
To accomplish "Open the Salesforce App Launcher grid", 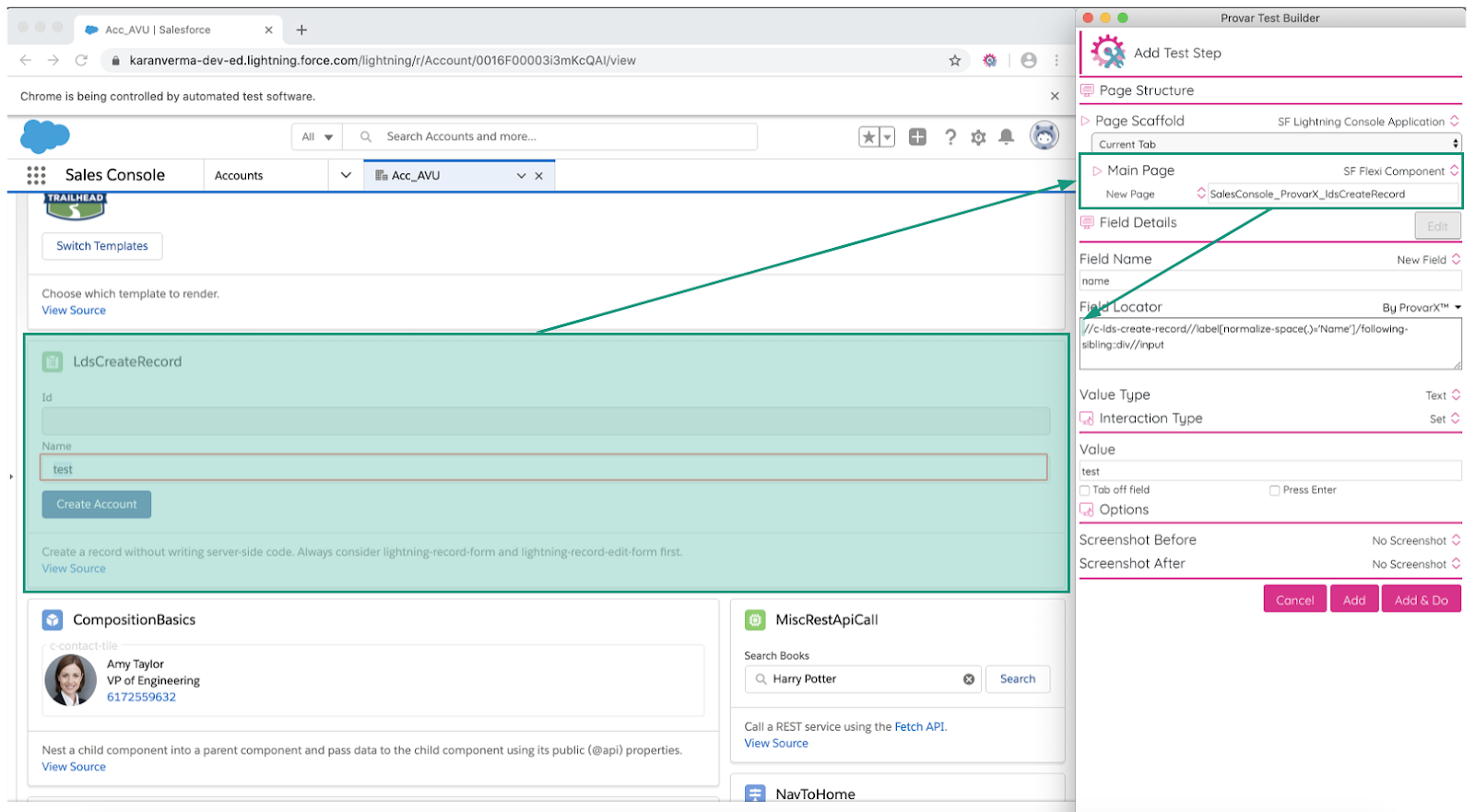I will tap(36, 175).
